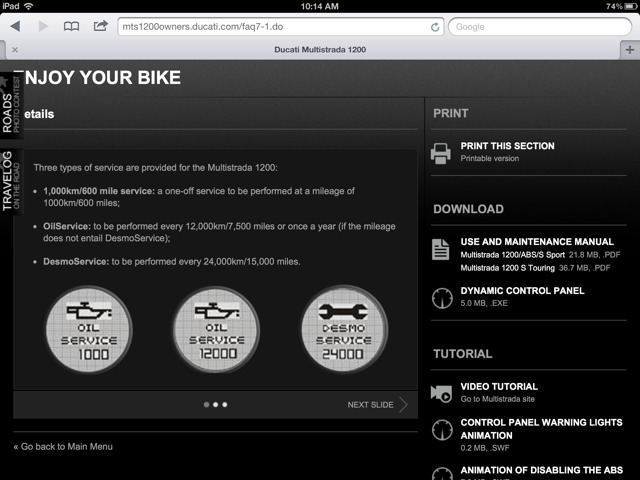This screenshot has width=640, height=480.
Task: Select the second slide indicator dot
Action: pyautogui.click(x=216, y=404)
